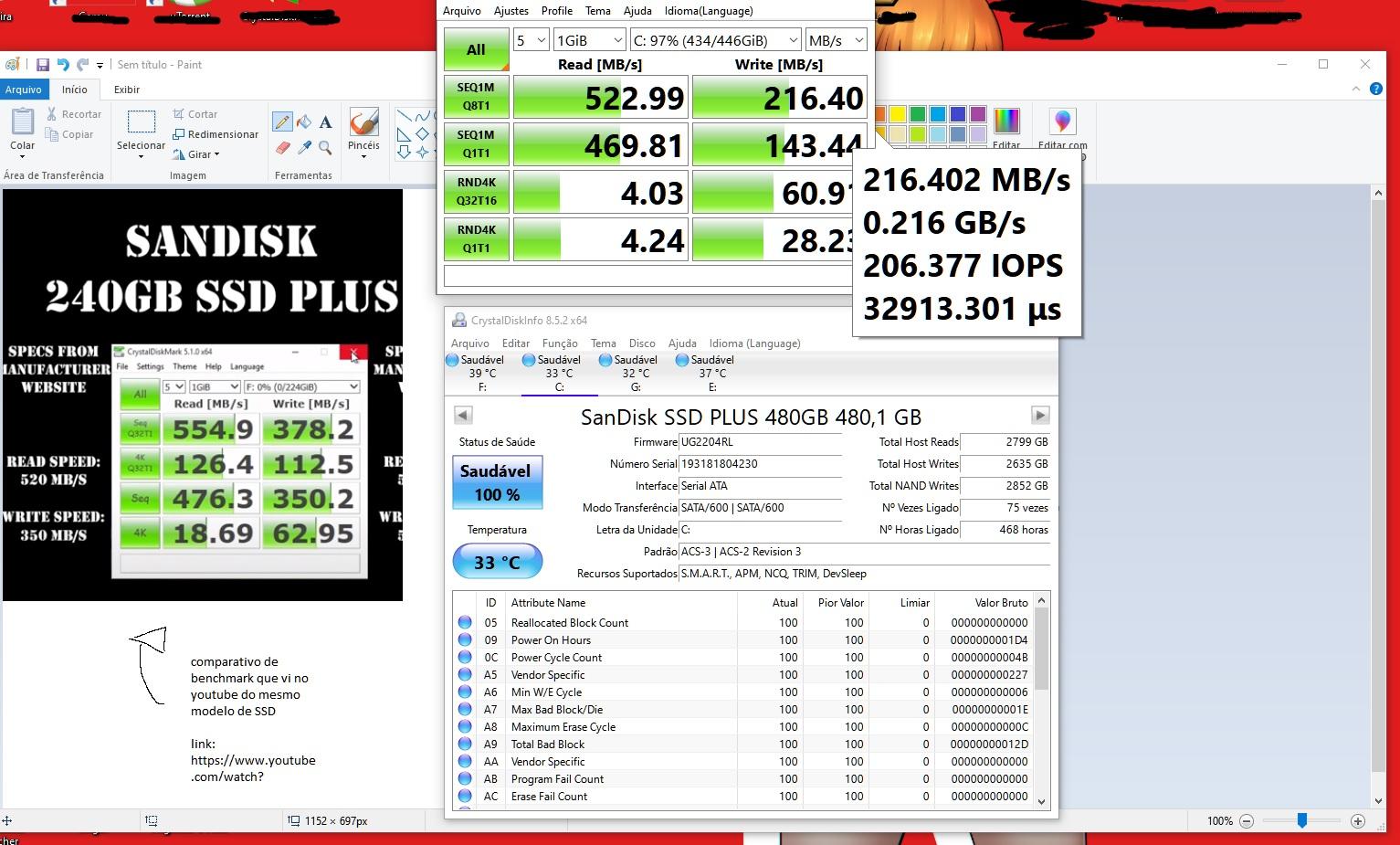Collapse the Paint ribbon with the chevron

click(1355, 89)
